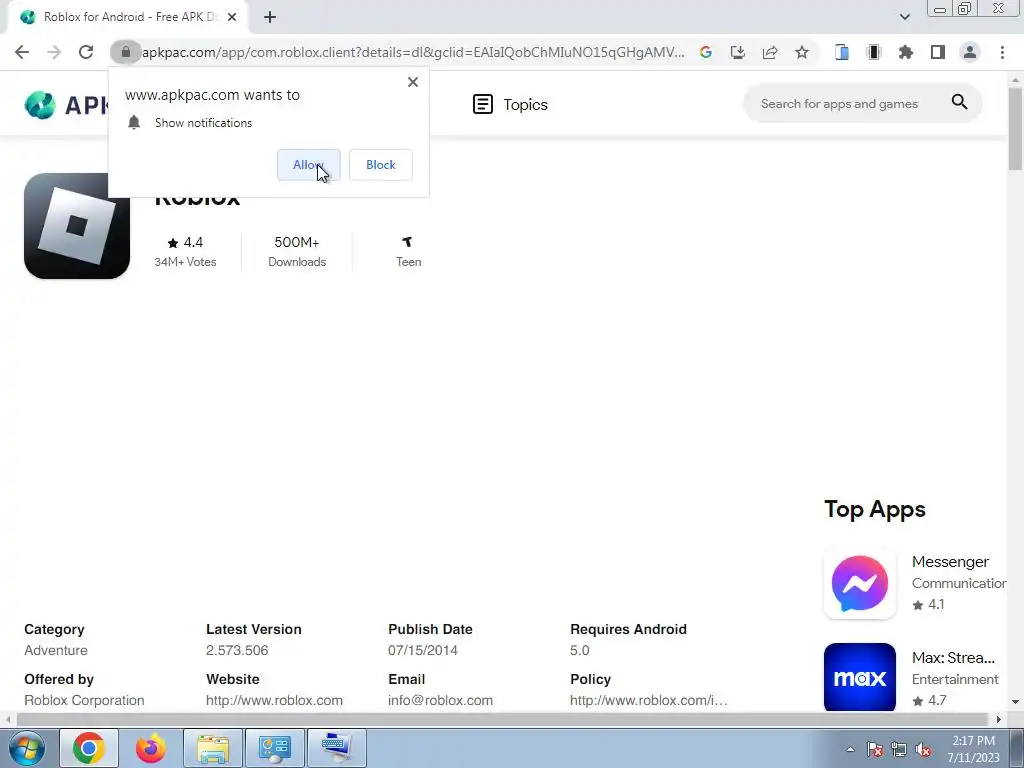Show hidden tray icons arrow
Viewport: 1024px width, 768px height.
click(x=850, y=749)
